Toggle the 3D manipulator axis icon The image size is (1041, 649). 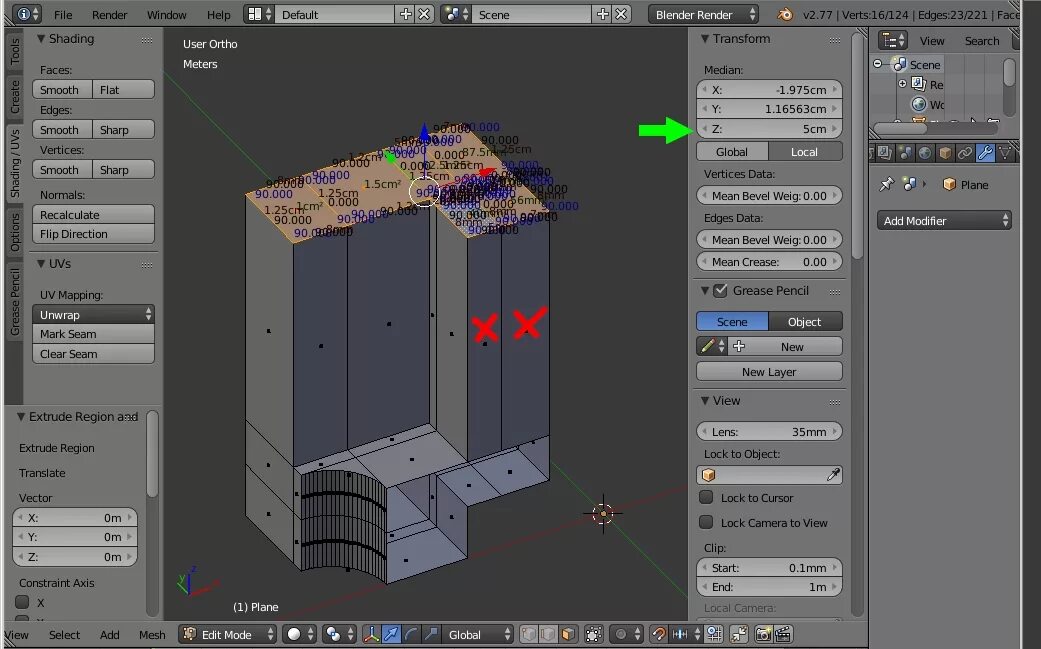(x=371, y=634)
